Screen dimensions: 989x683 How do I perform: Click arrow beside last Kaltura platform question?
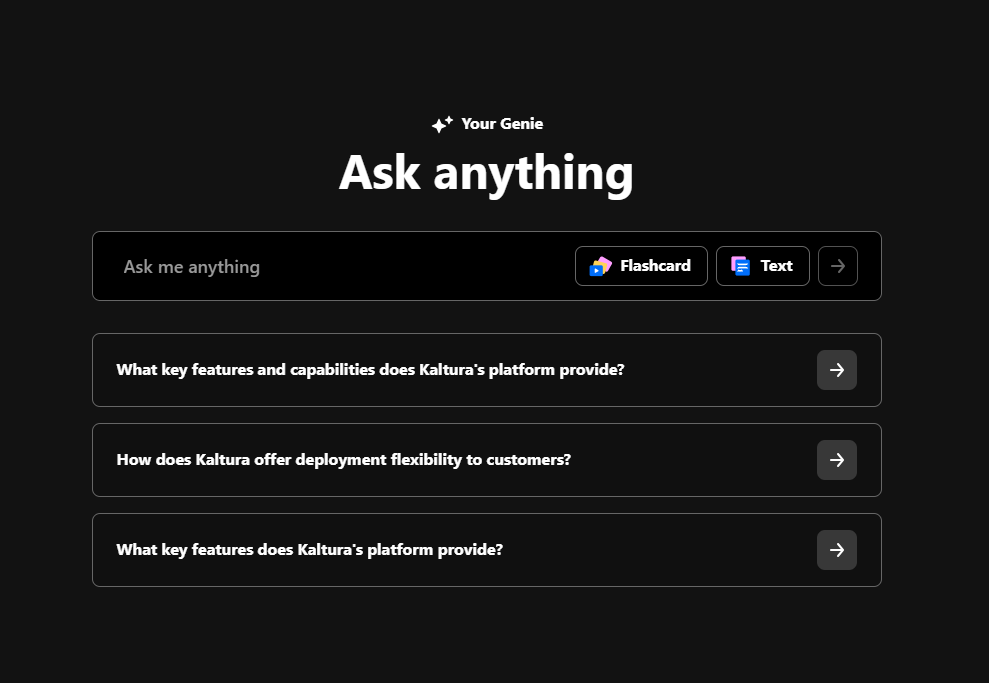836,550
